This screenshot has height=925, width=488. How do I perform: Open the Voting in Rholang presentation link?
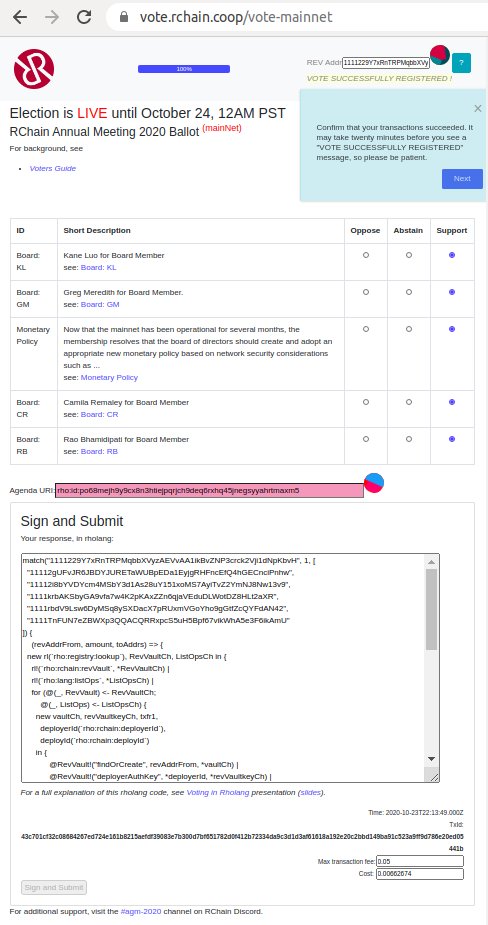point(218,793)
